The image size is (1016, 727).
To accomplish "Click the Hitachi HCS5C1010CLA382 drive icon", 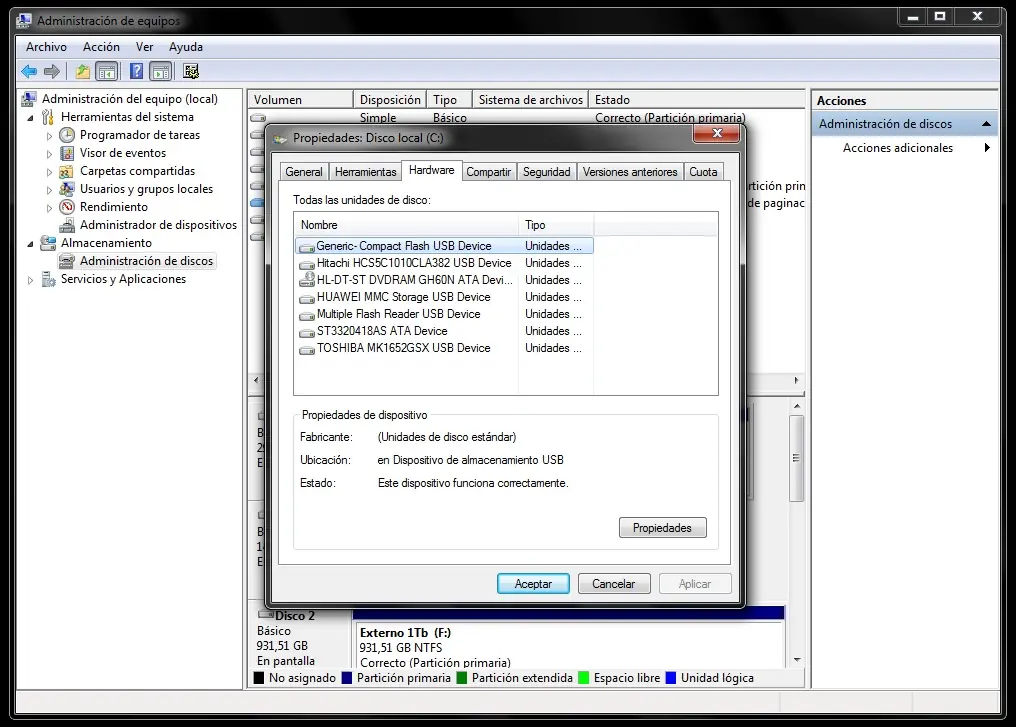I will [x=306, y=264].
